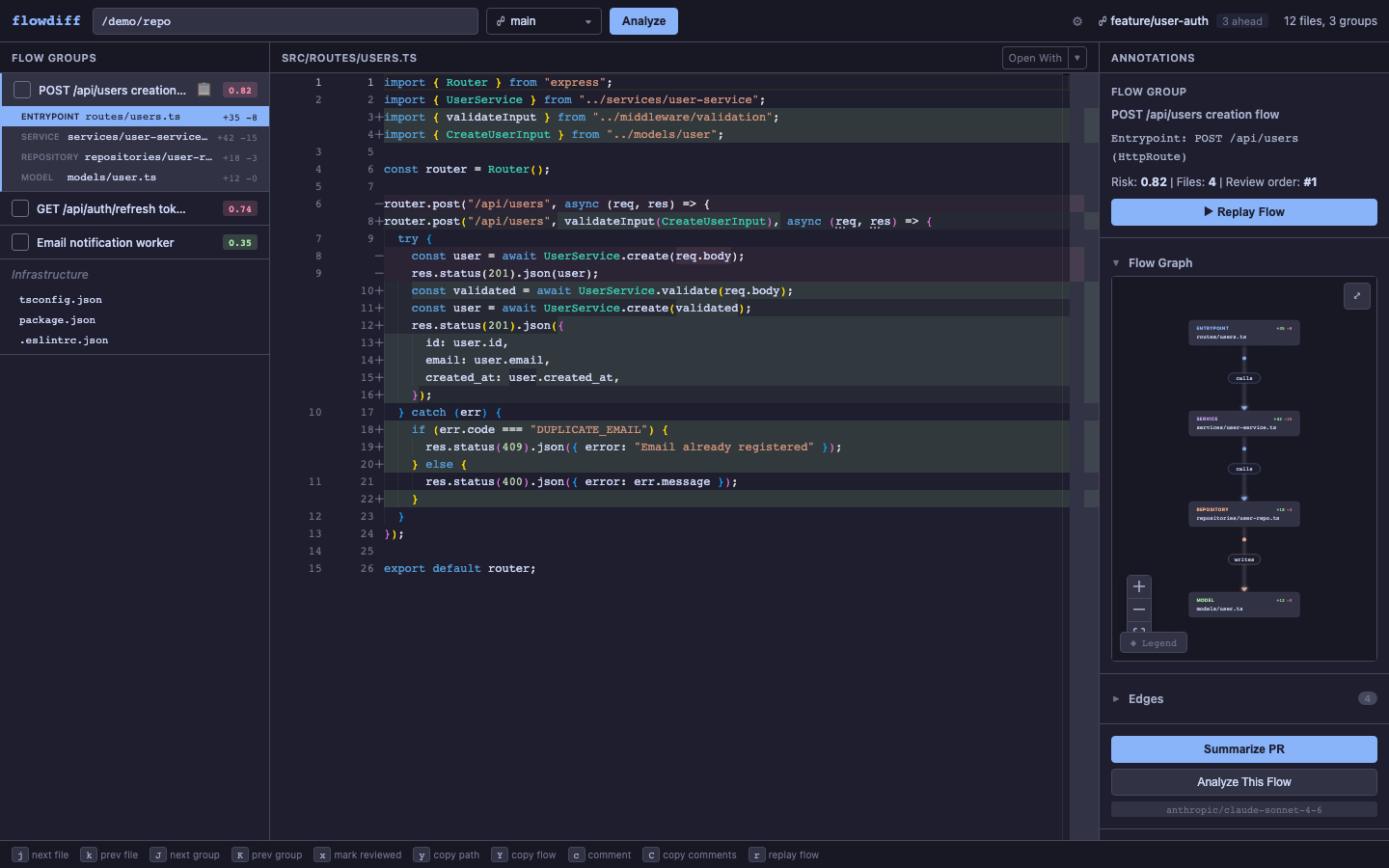Expand the flow graph to fullscreen
The height and width of the screenshot is (868, 1389).
(x=1356, y=296)
